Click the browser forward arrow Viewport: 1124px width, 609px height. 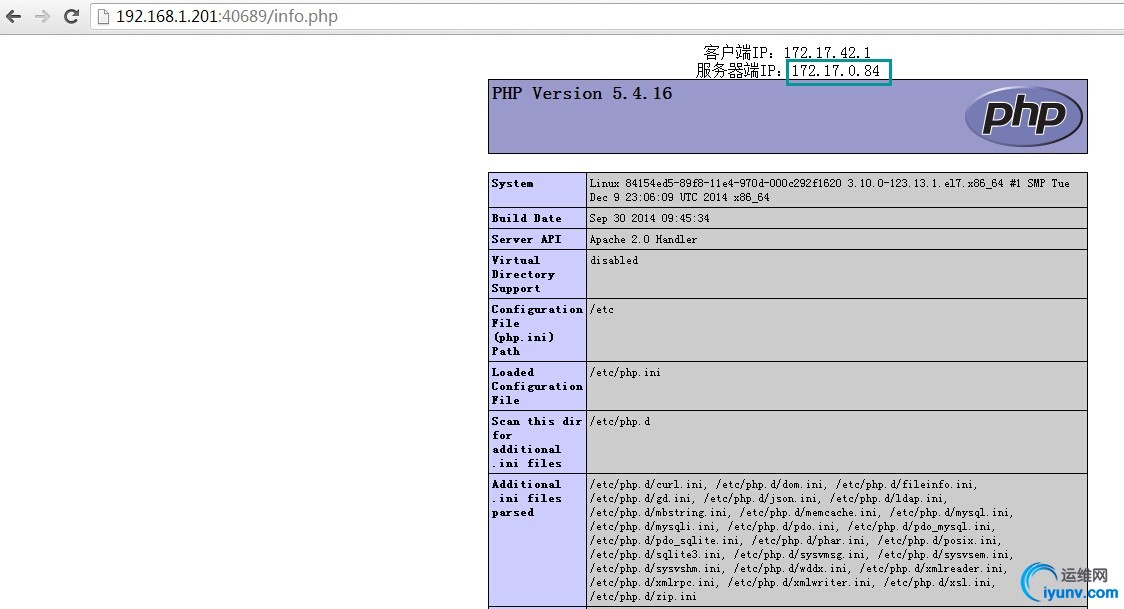pos(42,16)
